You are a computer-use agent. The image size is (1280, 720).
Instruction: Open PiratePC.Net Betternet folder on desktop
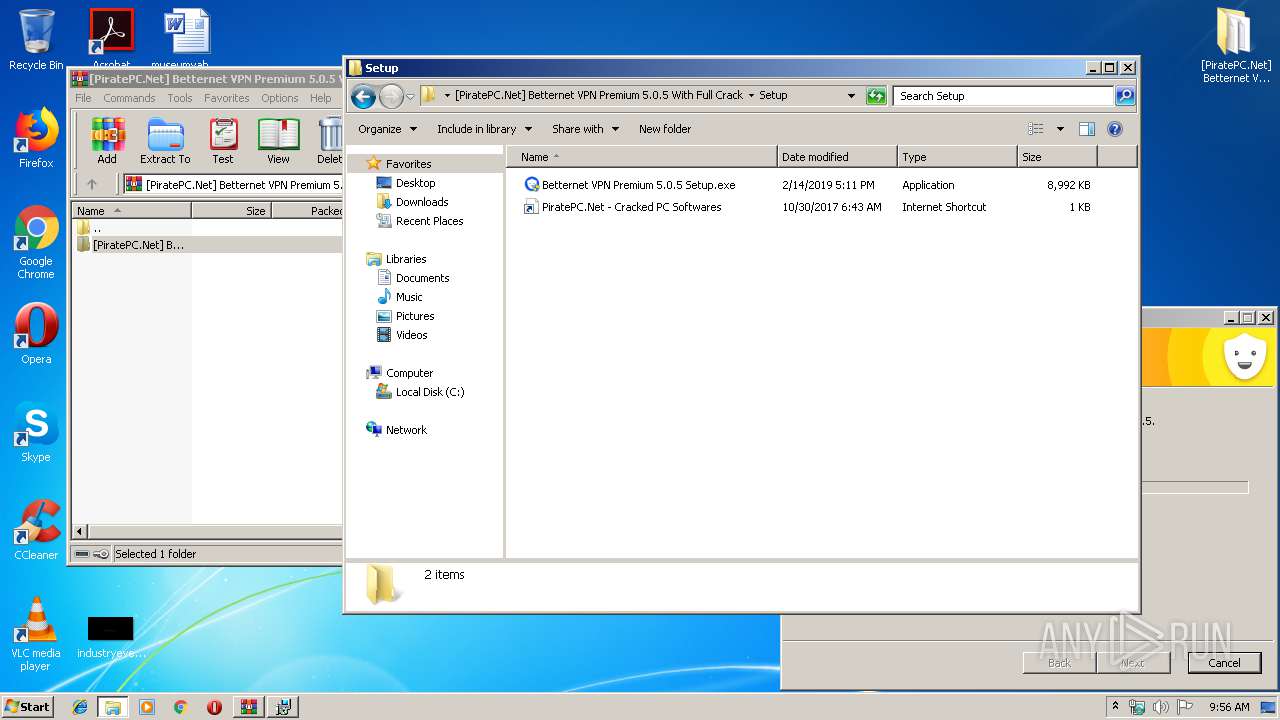[x=1236, y=45]
